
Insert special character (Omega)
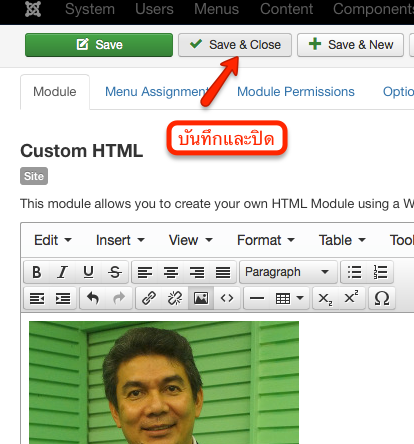pyautogui.click(x=382, y=298)
